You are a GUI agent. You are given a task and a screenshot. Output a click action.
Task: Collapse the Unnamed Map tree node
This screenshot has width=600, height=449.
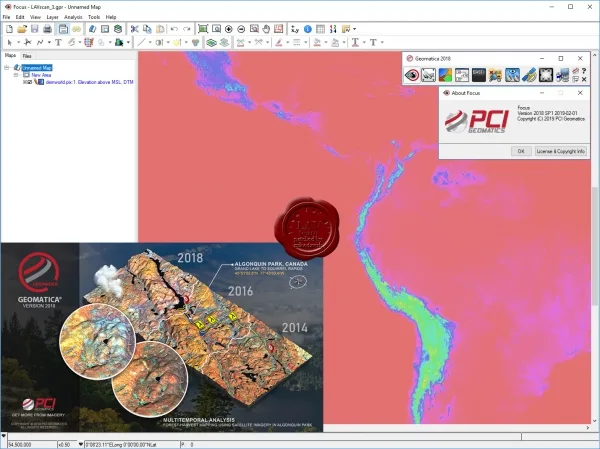coord(7,68)
